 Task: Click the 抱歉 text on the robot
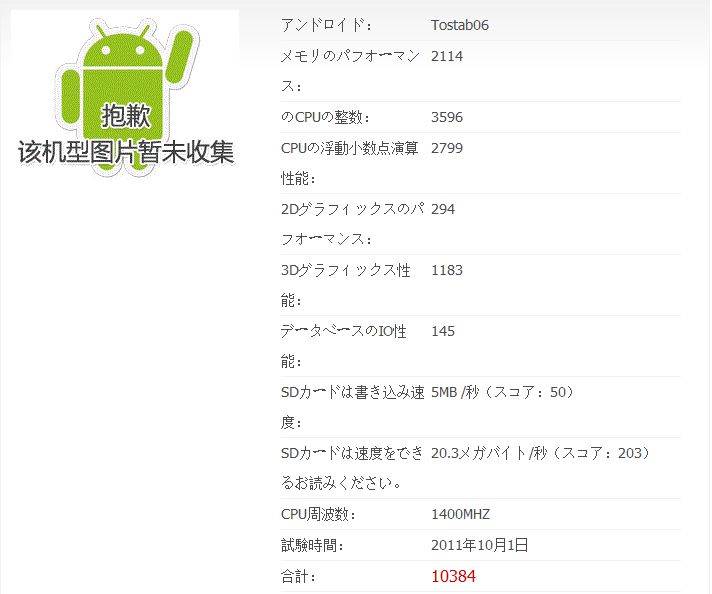point(126,116)
